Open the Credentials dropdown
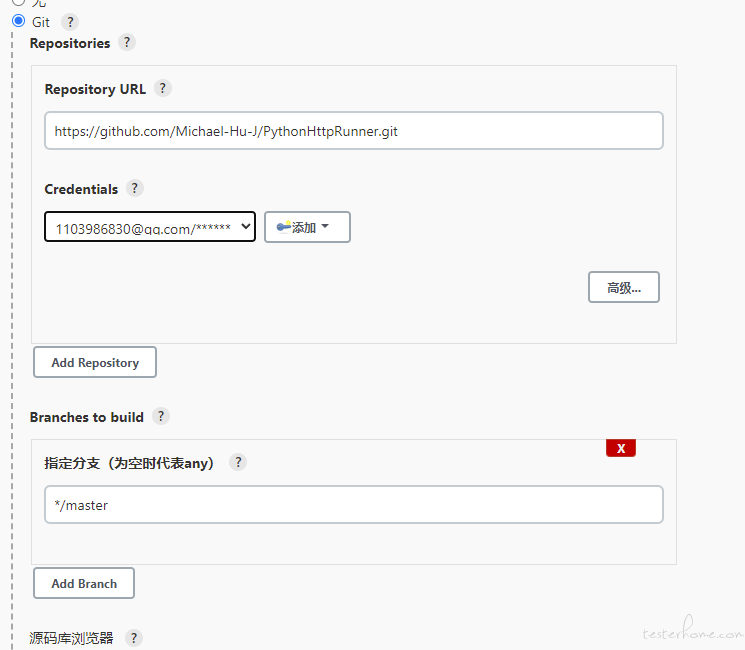Viewport: 745px width, 650px height. pyautogui.click(x=150, y=227)
